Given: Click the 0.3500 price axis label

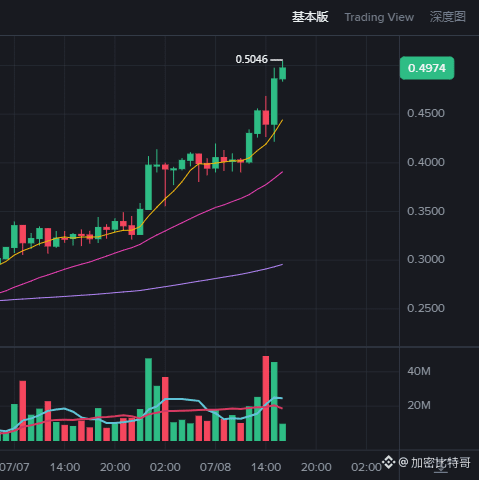Looking at the screenshot, I should pyautogui.click(x=426, y=211).
